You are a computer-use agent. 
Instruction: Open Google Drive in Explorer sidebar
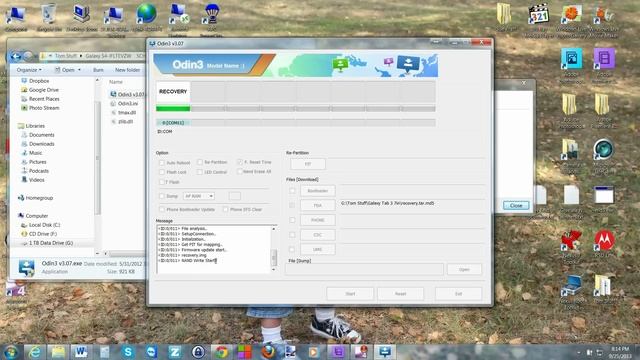(43, 90)
